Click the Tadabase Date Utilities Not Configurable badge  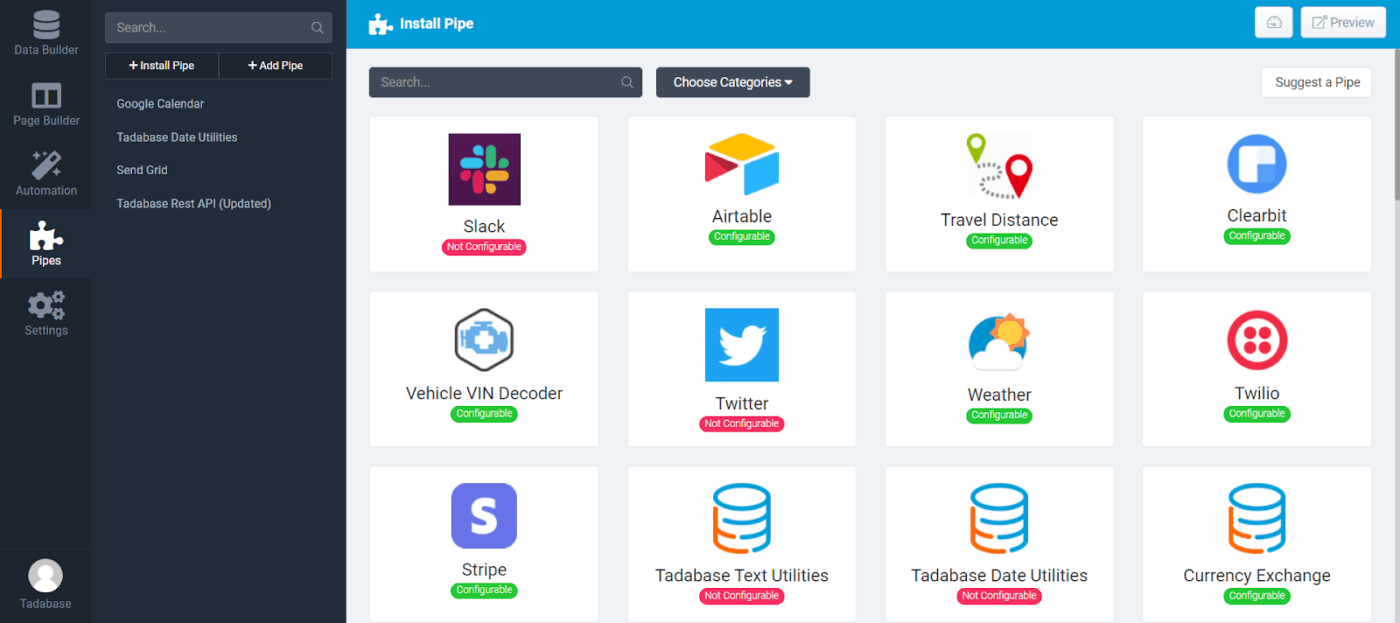click(x=999, y=596)
